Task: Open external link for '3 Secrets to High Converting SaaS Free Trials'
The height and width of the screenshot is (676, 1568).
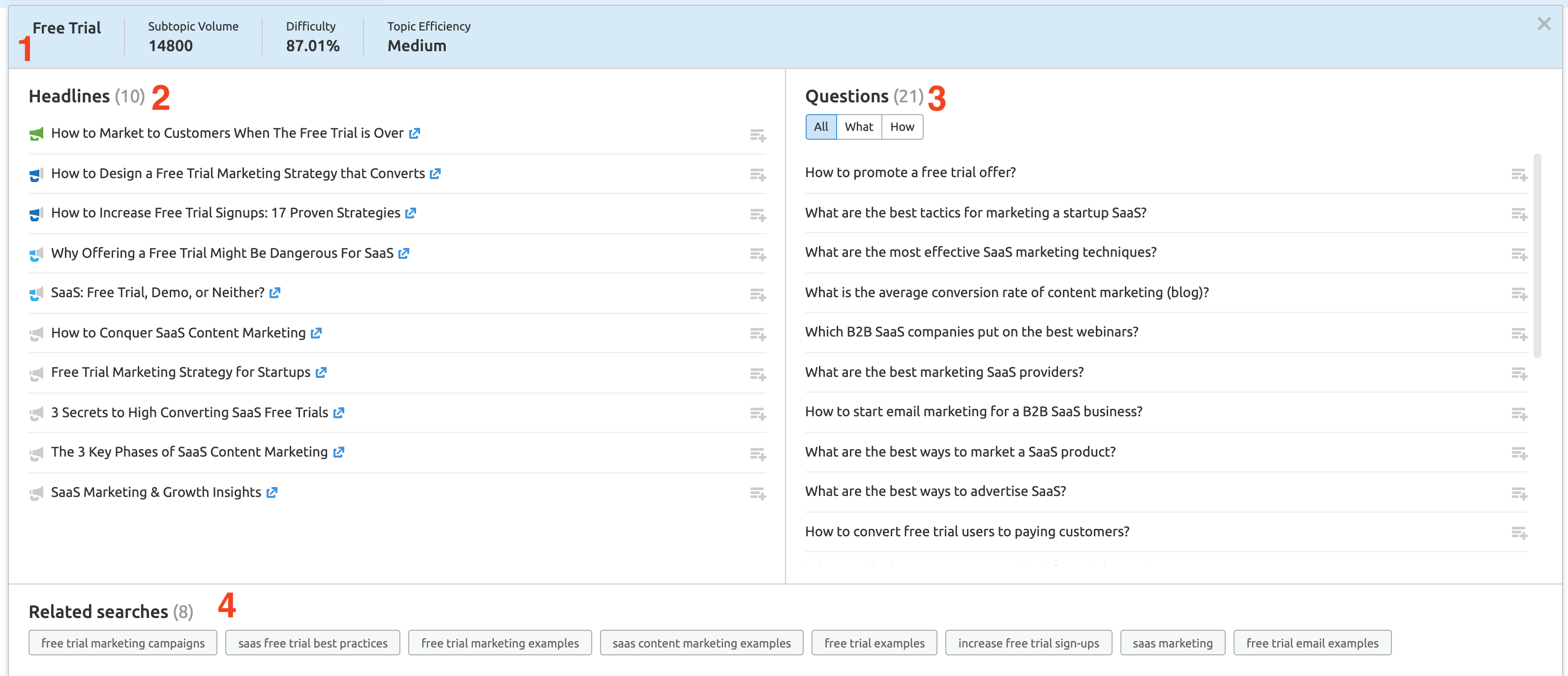Action: point(339,413)
